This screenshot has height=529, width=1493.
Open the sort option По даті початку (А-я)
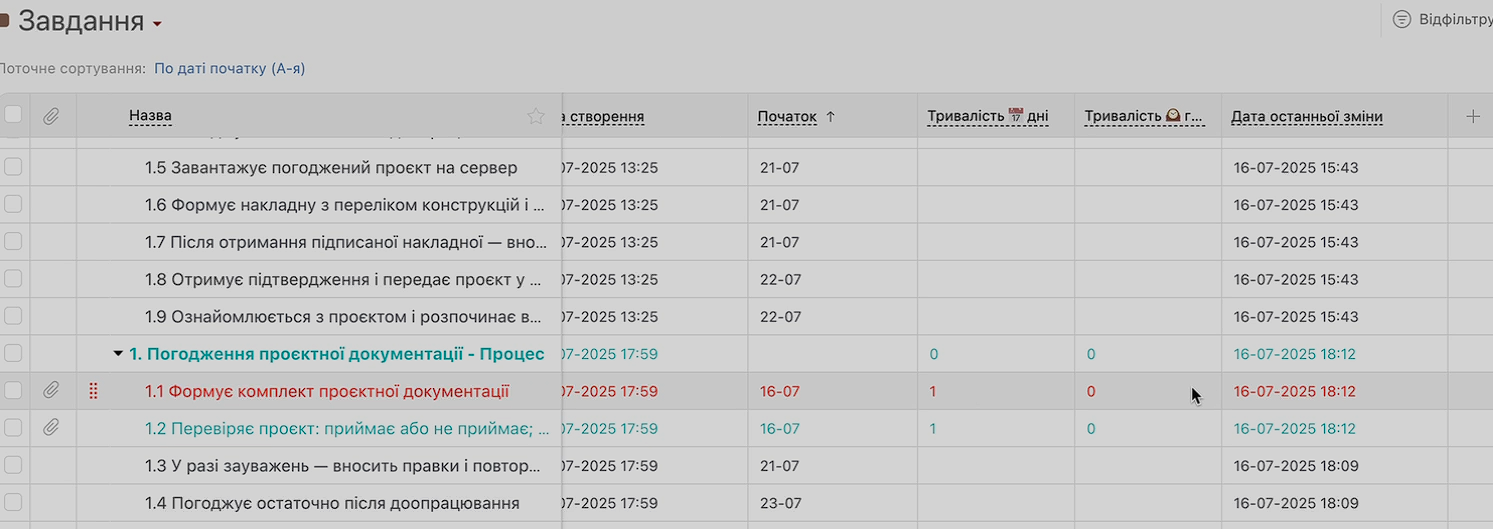[229, 69]
